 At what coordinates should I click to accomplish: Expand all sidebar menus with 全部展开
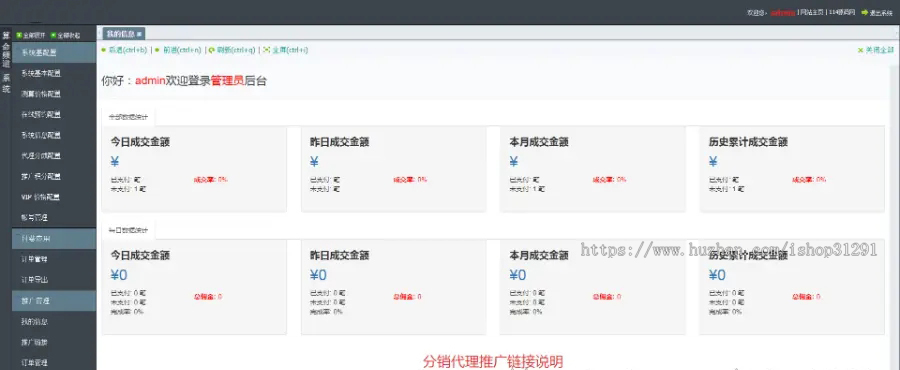pyautogui.click(x=30, y=35)
